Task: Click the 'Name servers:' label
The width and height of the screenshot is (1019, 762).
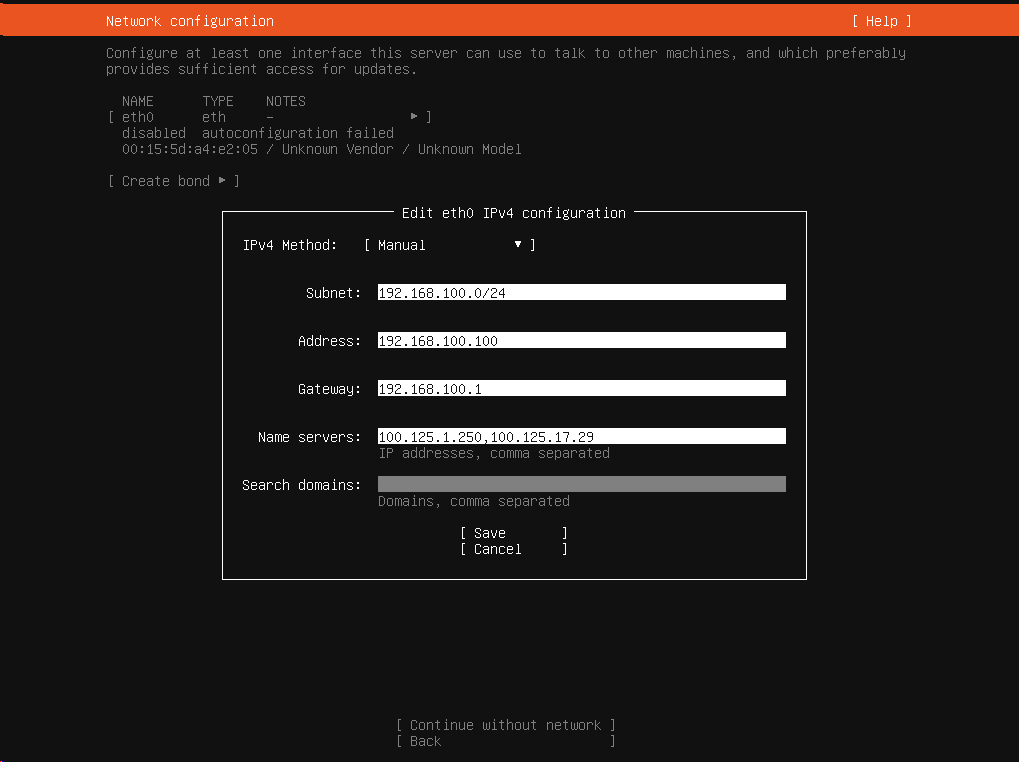Action: 309,437
